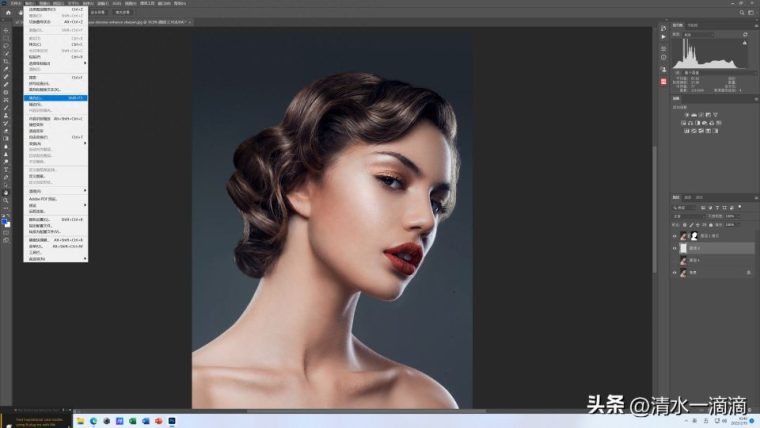
Task: Toggle lock transparent pixels
Action: (684, 225)
